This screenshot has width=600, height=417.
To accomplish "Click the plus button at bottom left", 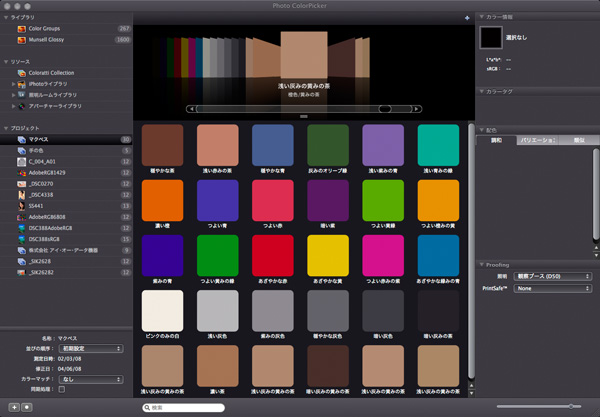I will pos(13,408).
